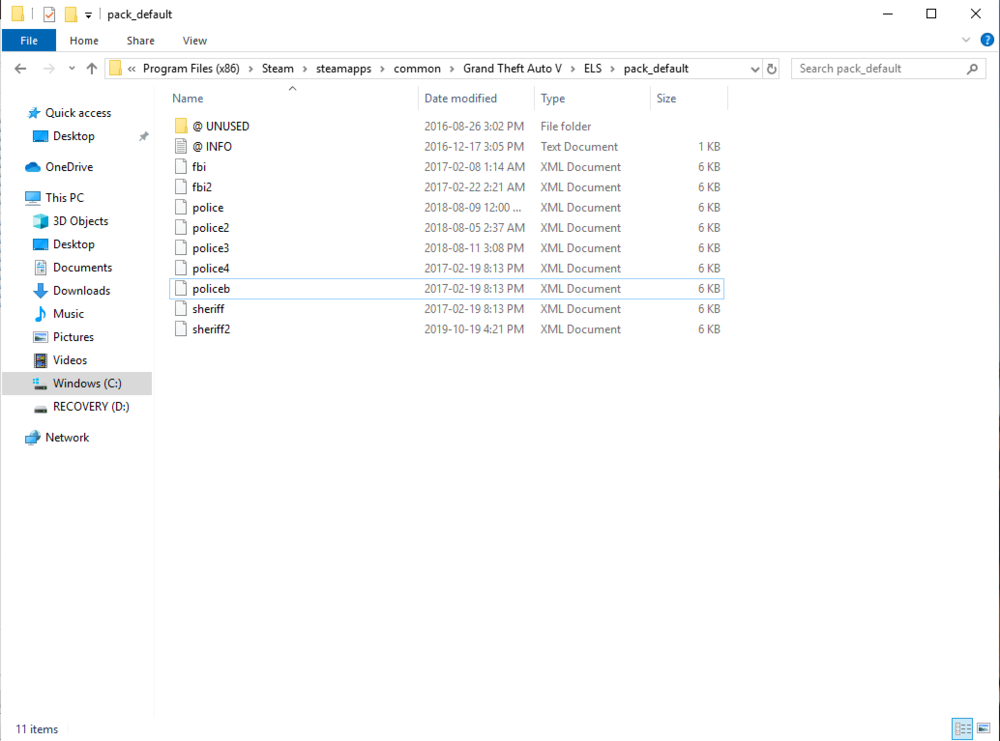Select pinned Desktop under Quick access
Image resolution: width=1000 pixels, height=741 pixels.
[73, 136]
